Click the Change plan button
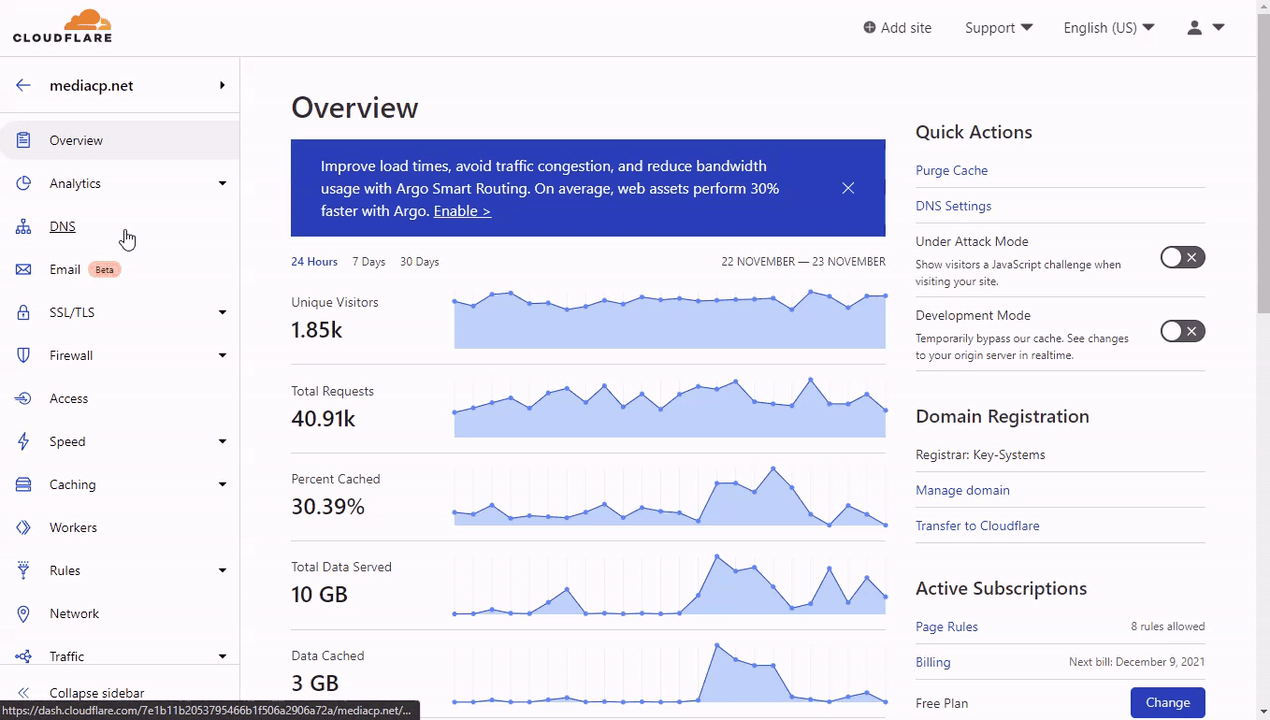Screen dimensions: 1270x720 click(x=1167, y=703)
